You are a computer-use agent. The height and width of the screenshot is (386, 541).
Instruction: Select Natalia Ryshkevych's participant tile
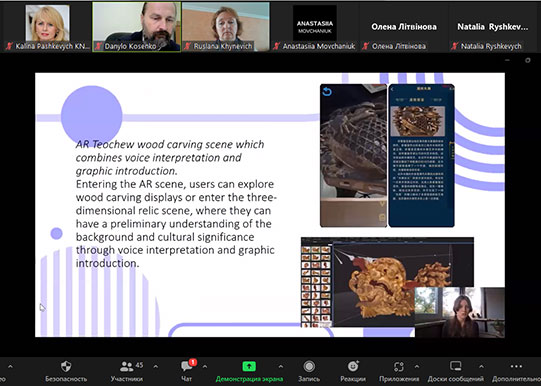[493, 27]
